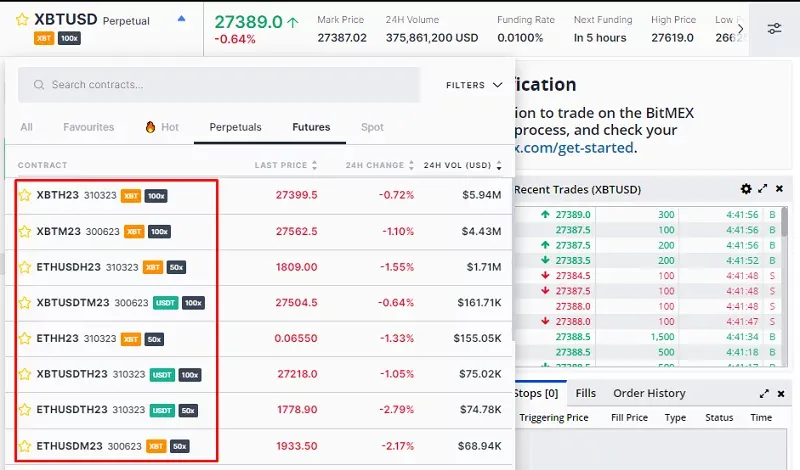The image size is (800, 470).
Task: Expand the order history panel
Action: point(764,393)
